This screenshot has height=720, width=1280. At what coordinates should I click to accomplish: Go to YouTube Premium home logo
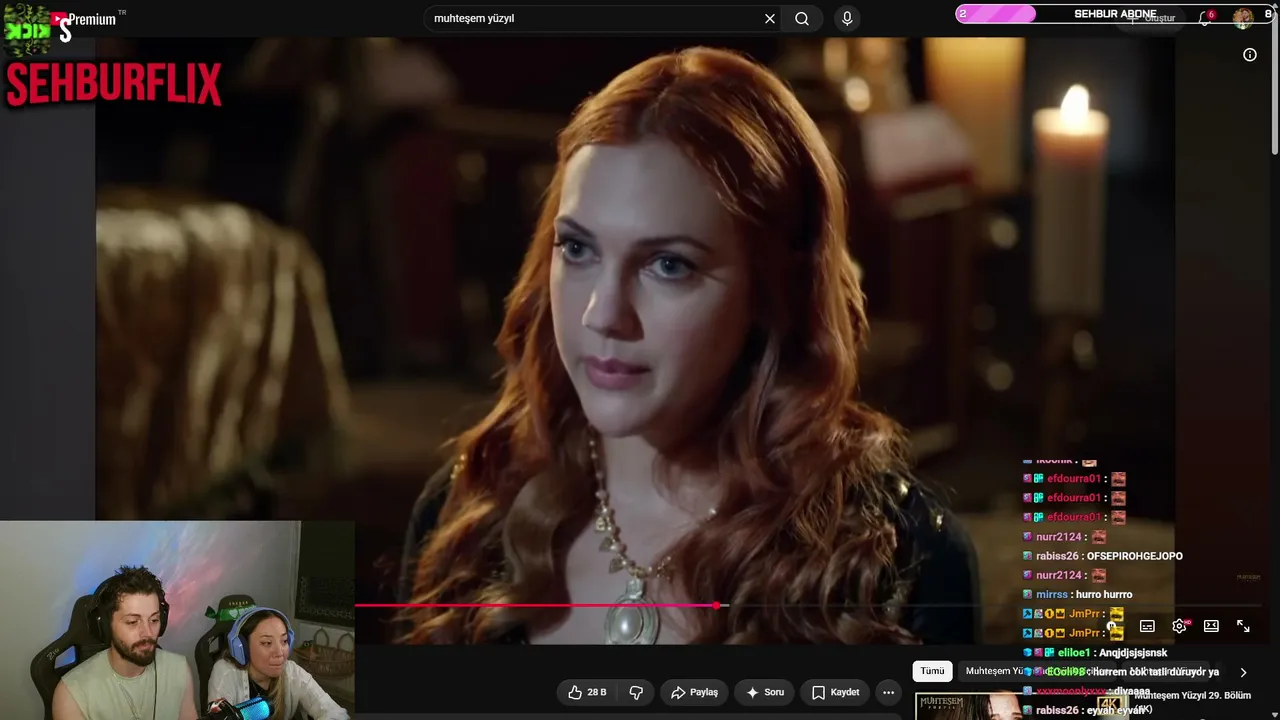(x=83, y=20)
